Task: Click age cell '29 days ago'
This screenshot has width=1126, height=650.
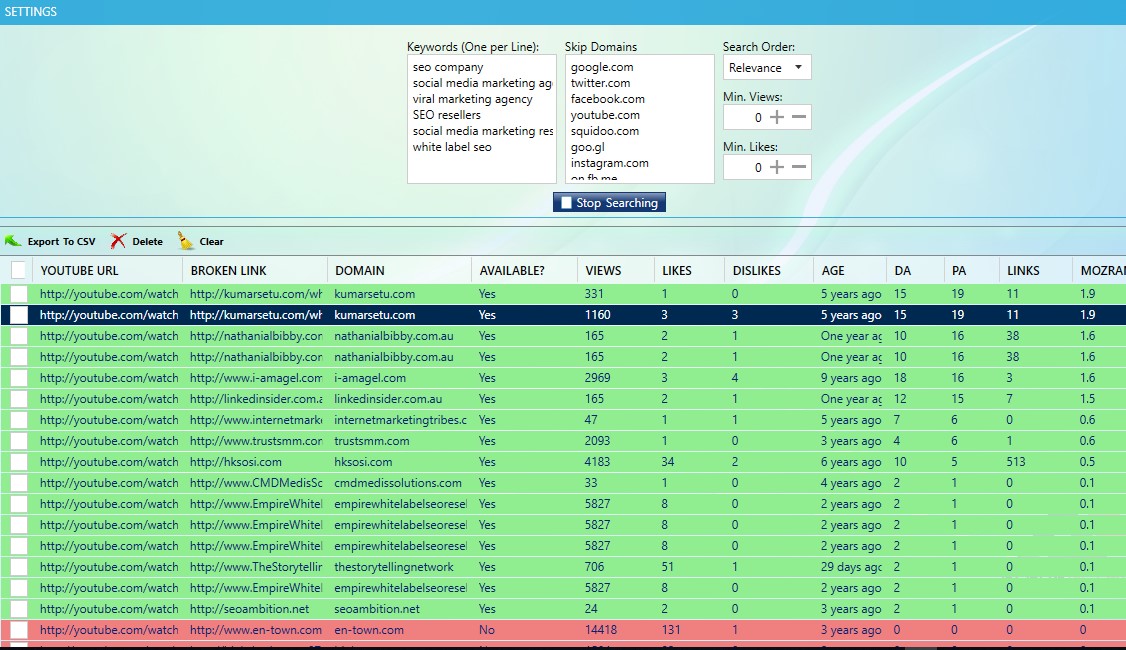Action: tap(852, 567)
